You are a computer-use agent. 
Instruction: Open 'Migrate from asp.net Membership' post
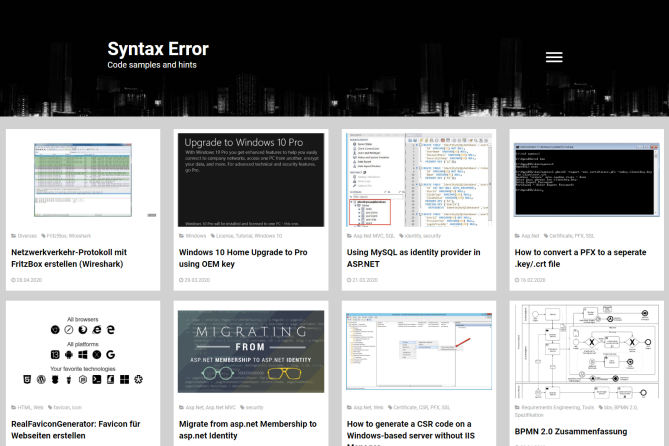[x=248, y=430]
